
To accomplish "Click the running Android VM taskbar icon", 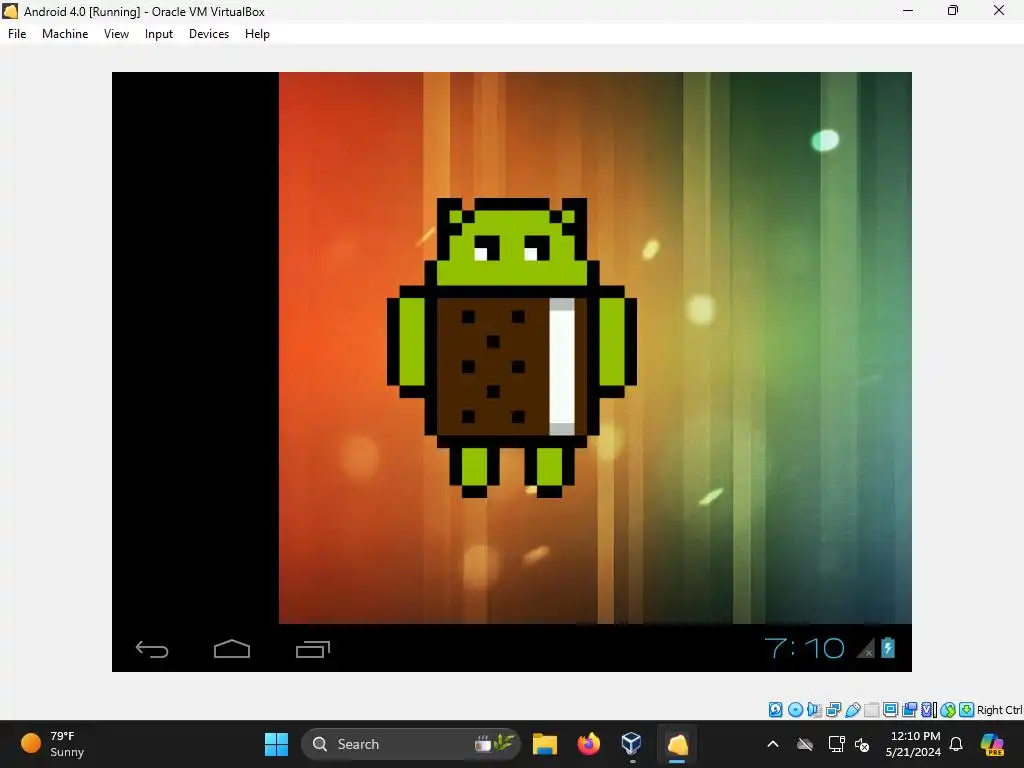I will pyautogui.click(x=677, y=744).
